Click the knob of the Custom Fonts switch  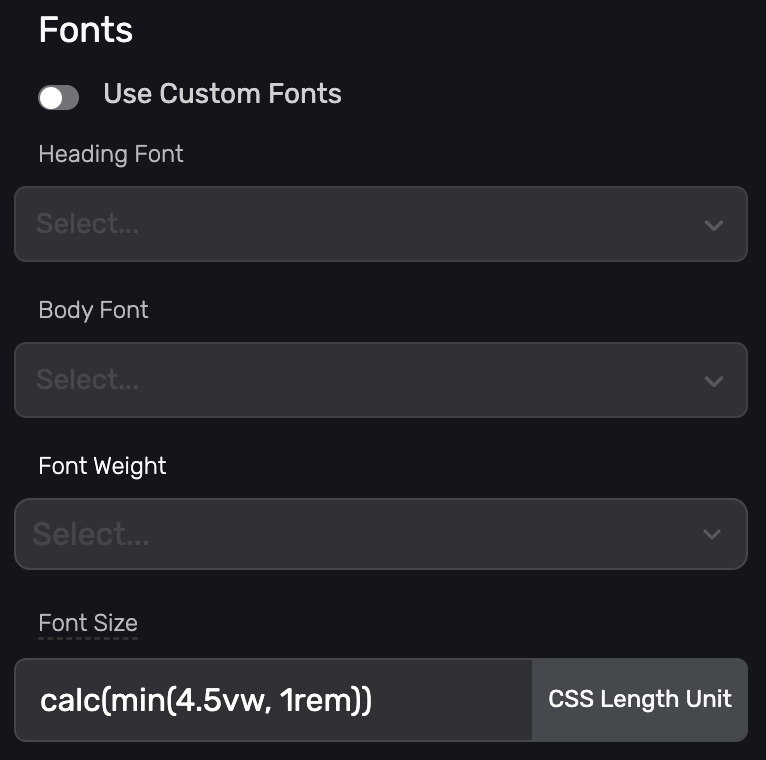tap(49, 97)
